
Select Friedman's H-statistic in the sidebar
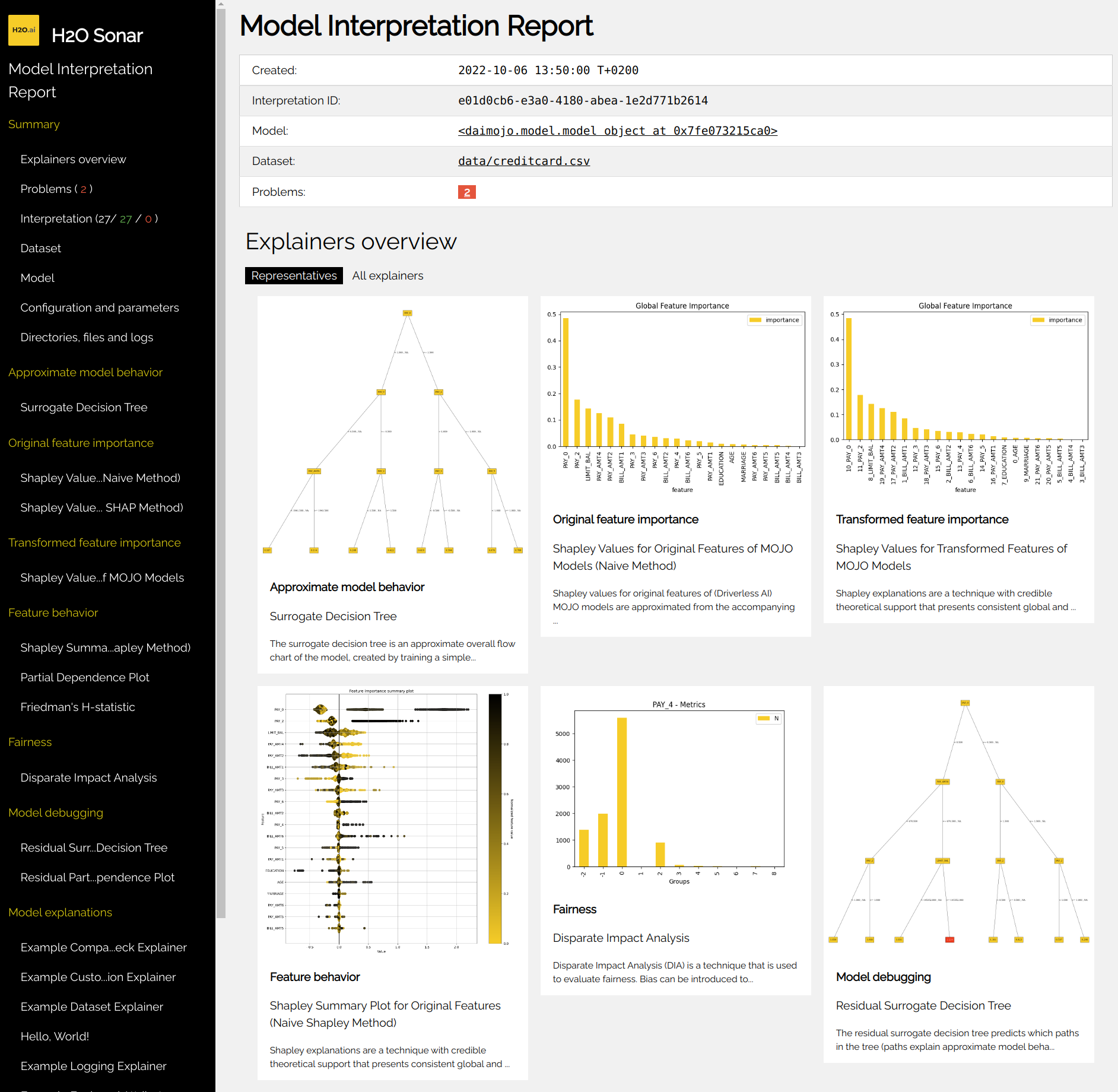pos(77,707)
